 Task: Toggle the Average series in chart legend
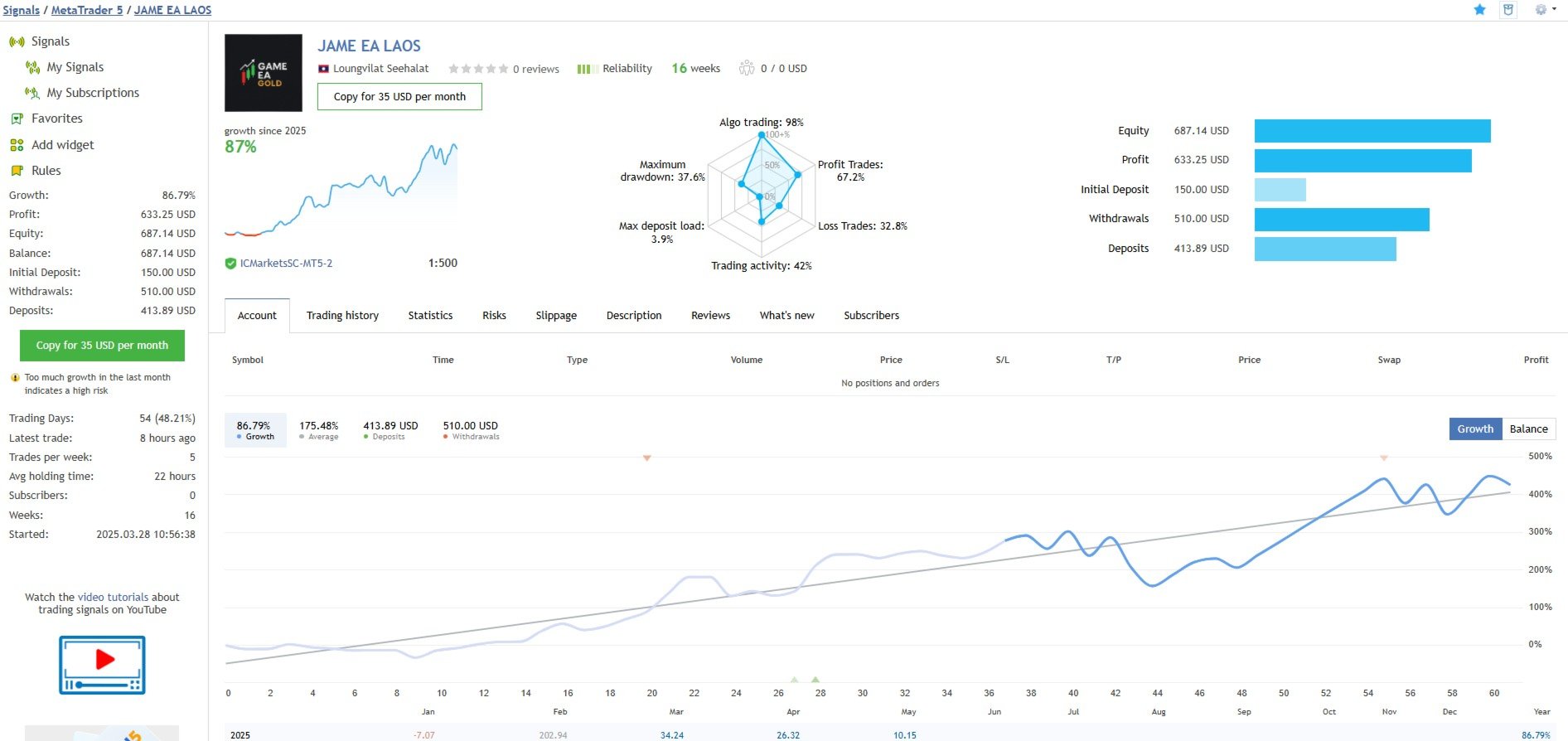[x=318, y=429]
